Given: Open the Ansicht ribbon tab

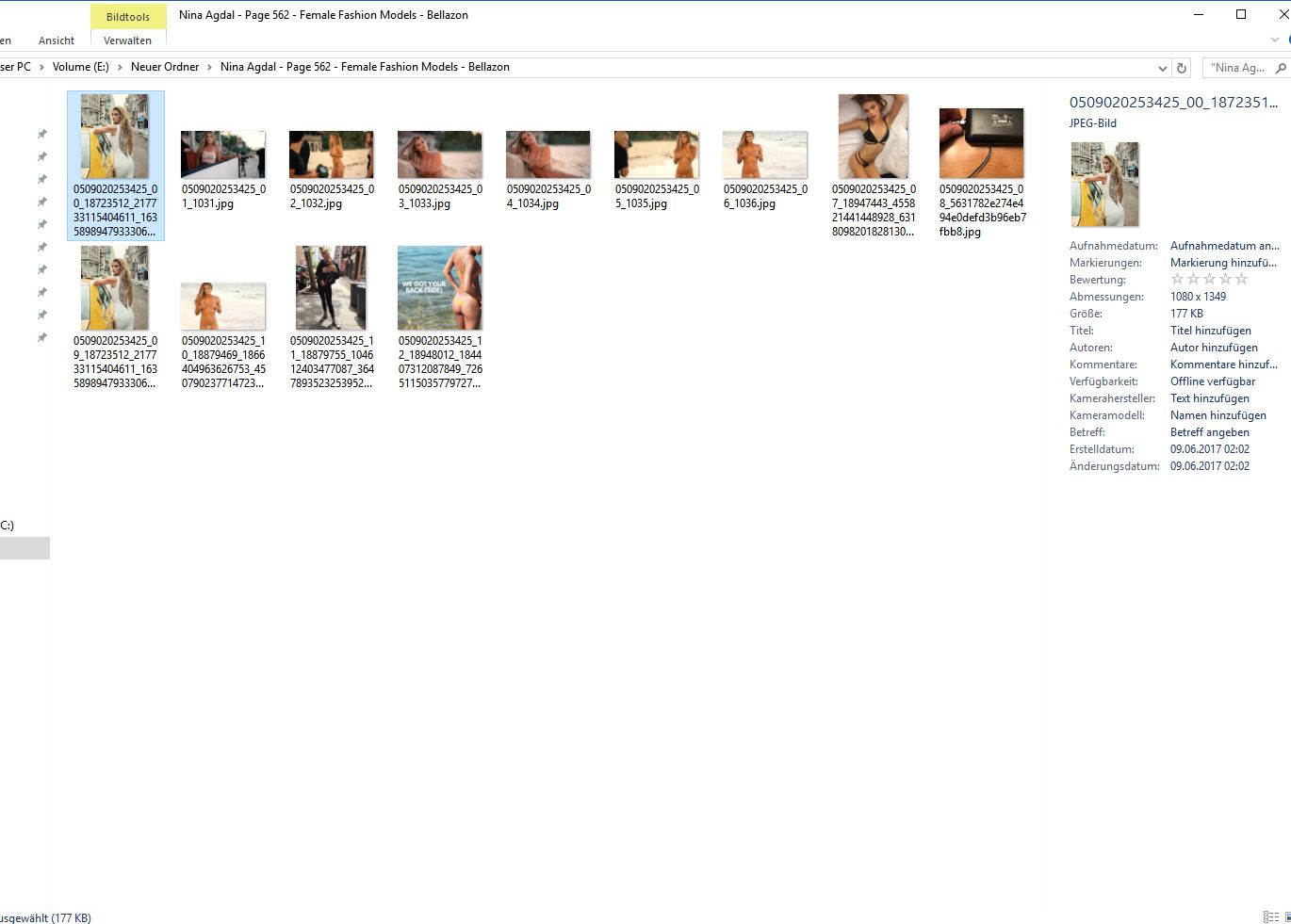Looking at the screenshot, I should click(x=57, y=41).
